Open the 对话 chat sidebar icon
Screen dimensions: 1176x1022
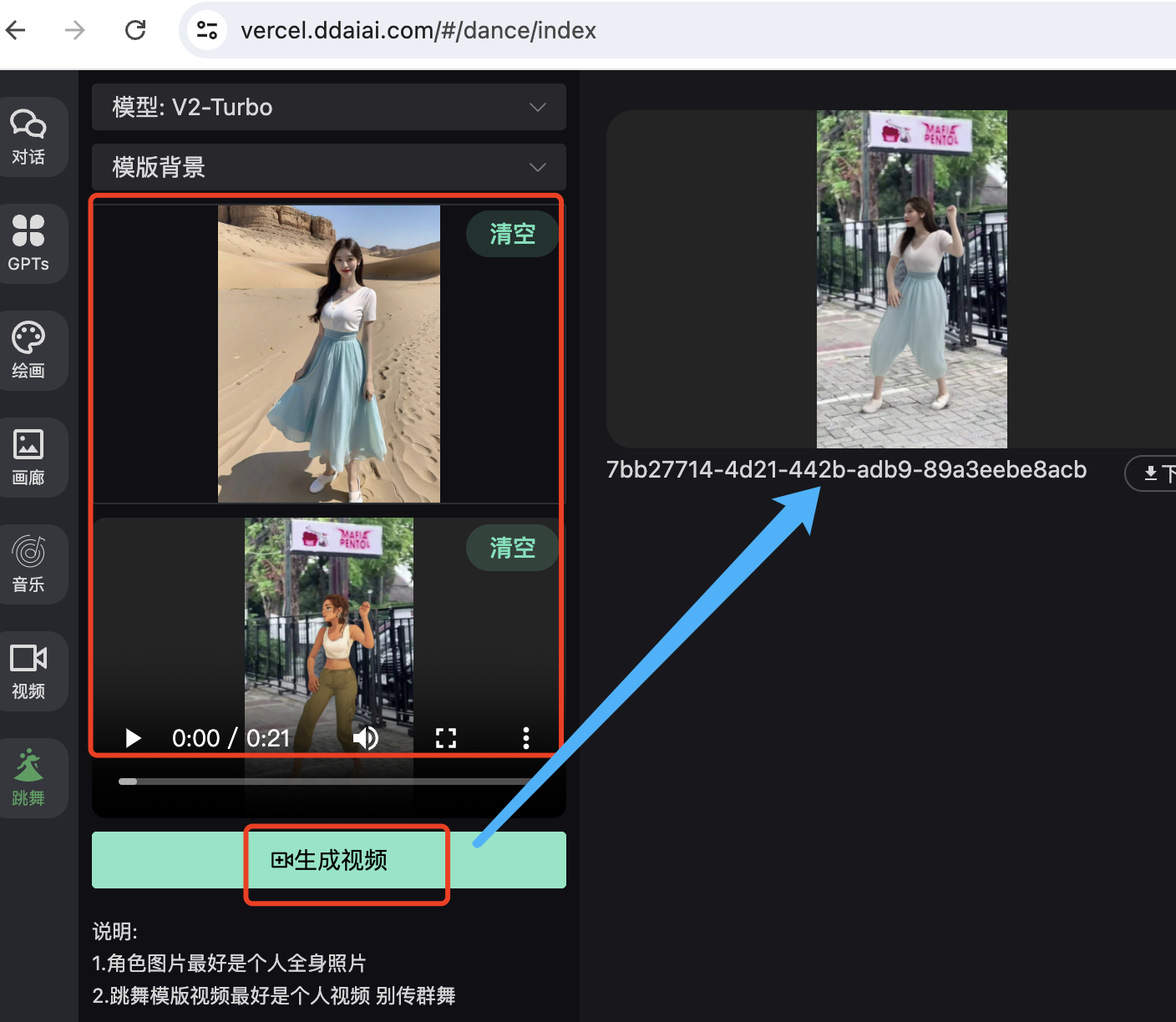pyautogui.click(x=28, y=136)
